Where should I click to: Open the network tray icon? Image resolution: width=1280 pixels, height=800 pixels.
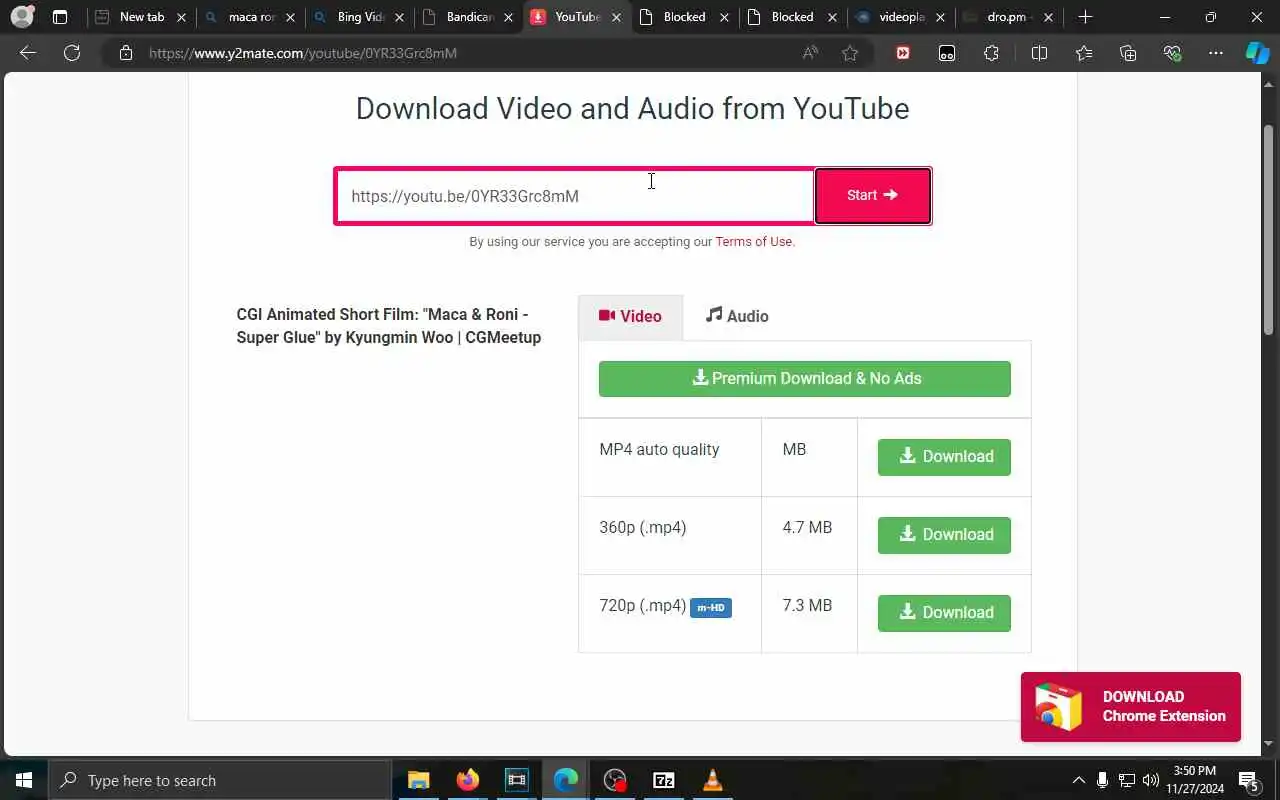tap(1126, 780)
